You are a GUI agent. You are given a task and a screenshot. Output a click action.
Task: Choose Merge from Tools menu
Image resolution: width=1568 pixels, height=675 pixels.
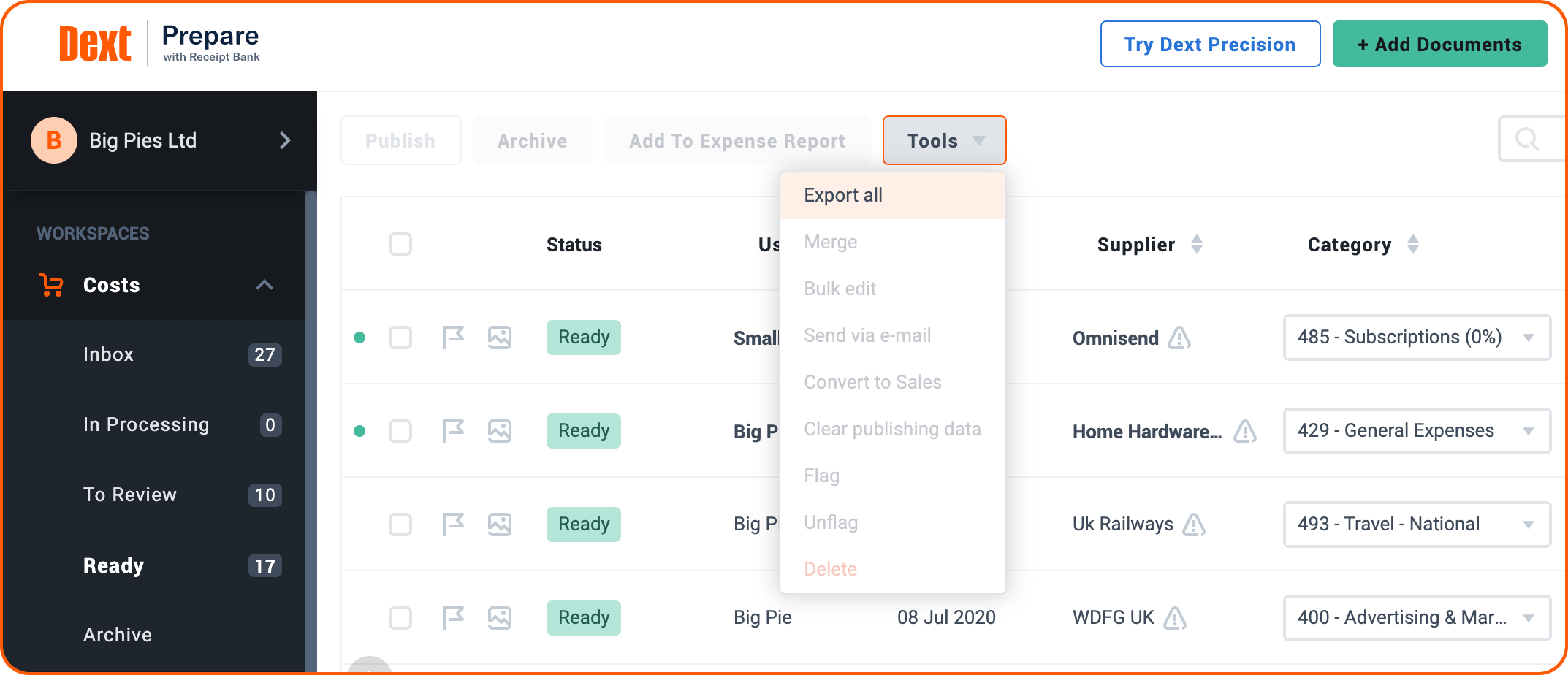pyautogui.click(x=893, y=243)
